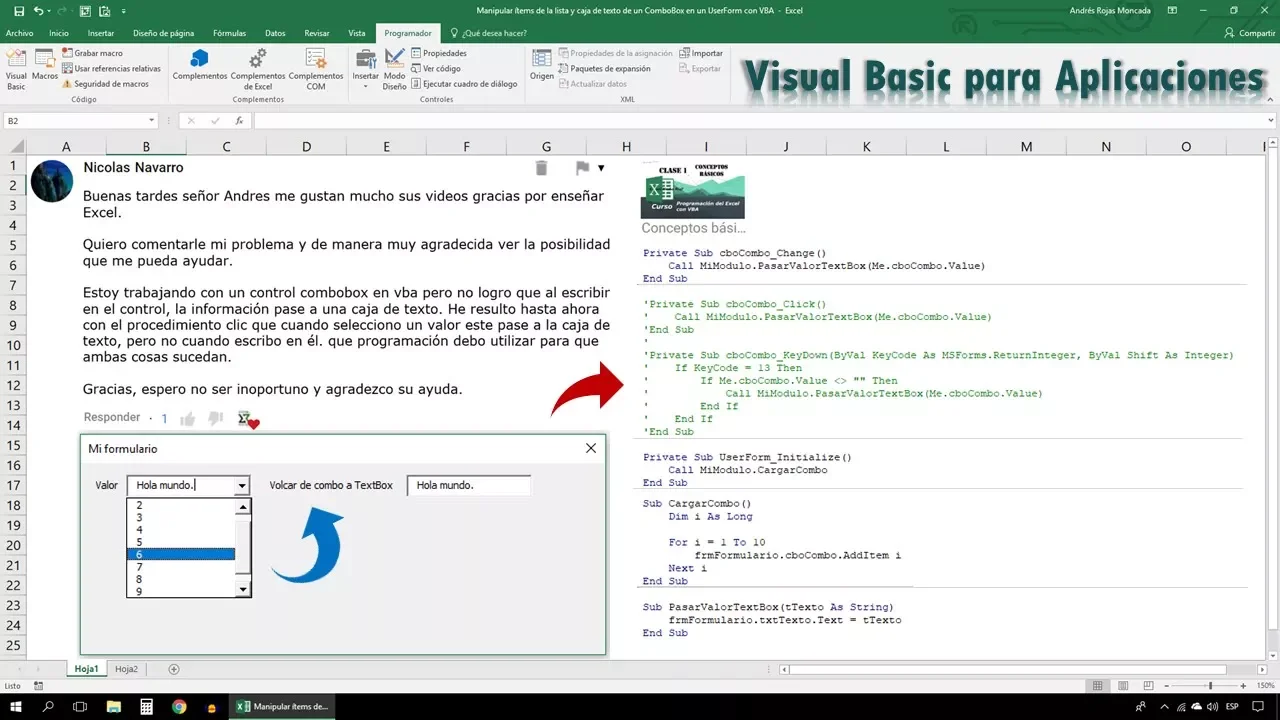1280x720 pixels.
Task: Save the workbook using the floppy disk icon
Action: tap(18, 11)
